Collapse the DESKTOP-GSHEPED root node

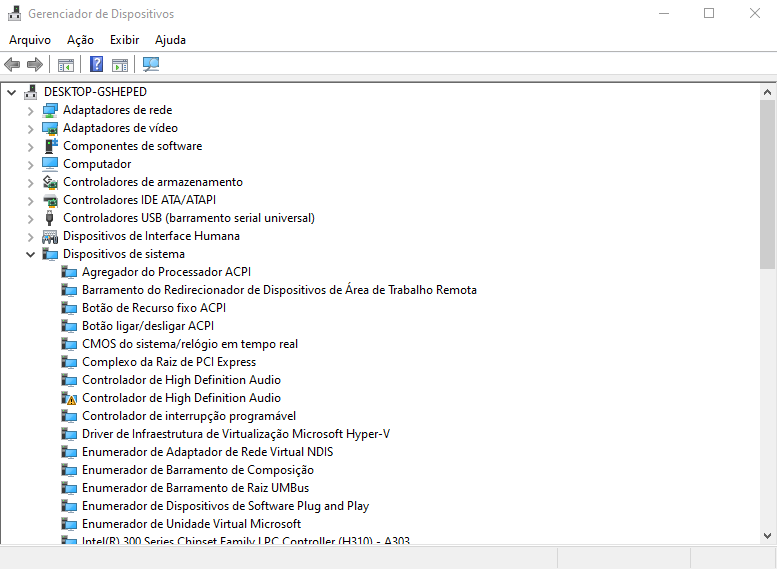coord(11,92)
